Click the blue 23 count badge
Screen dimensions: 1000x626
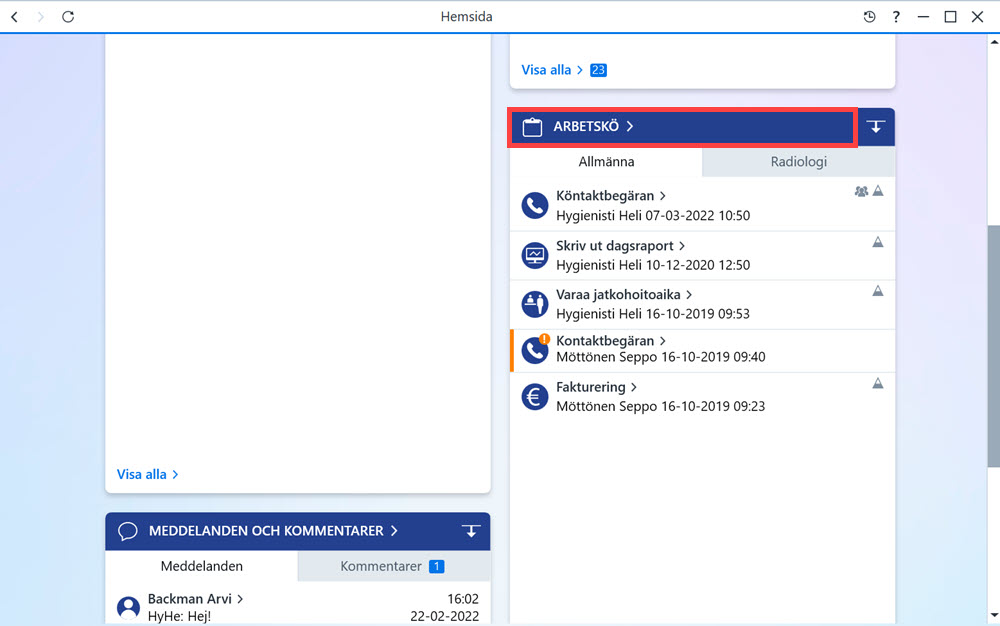tap(598, 70)
